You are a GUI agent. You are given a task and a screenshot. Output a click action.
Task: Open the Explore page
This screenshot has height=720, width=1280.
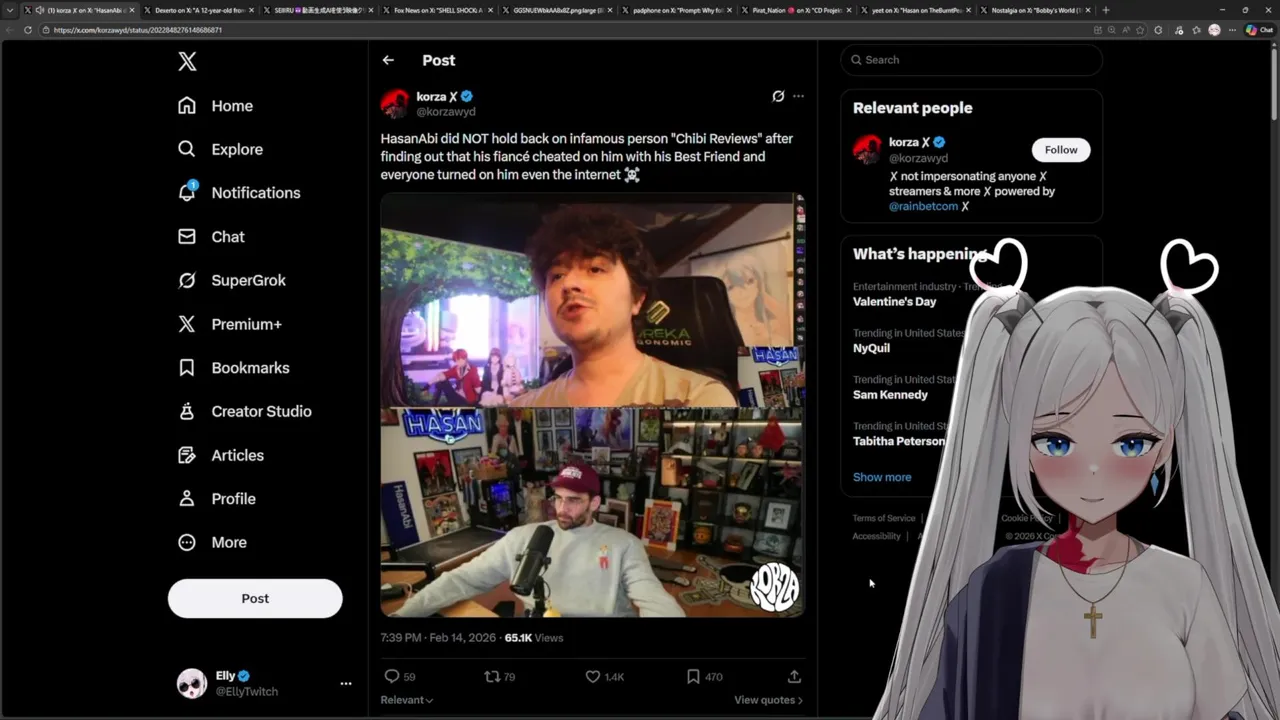pos(220,149)
